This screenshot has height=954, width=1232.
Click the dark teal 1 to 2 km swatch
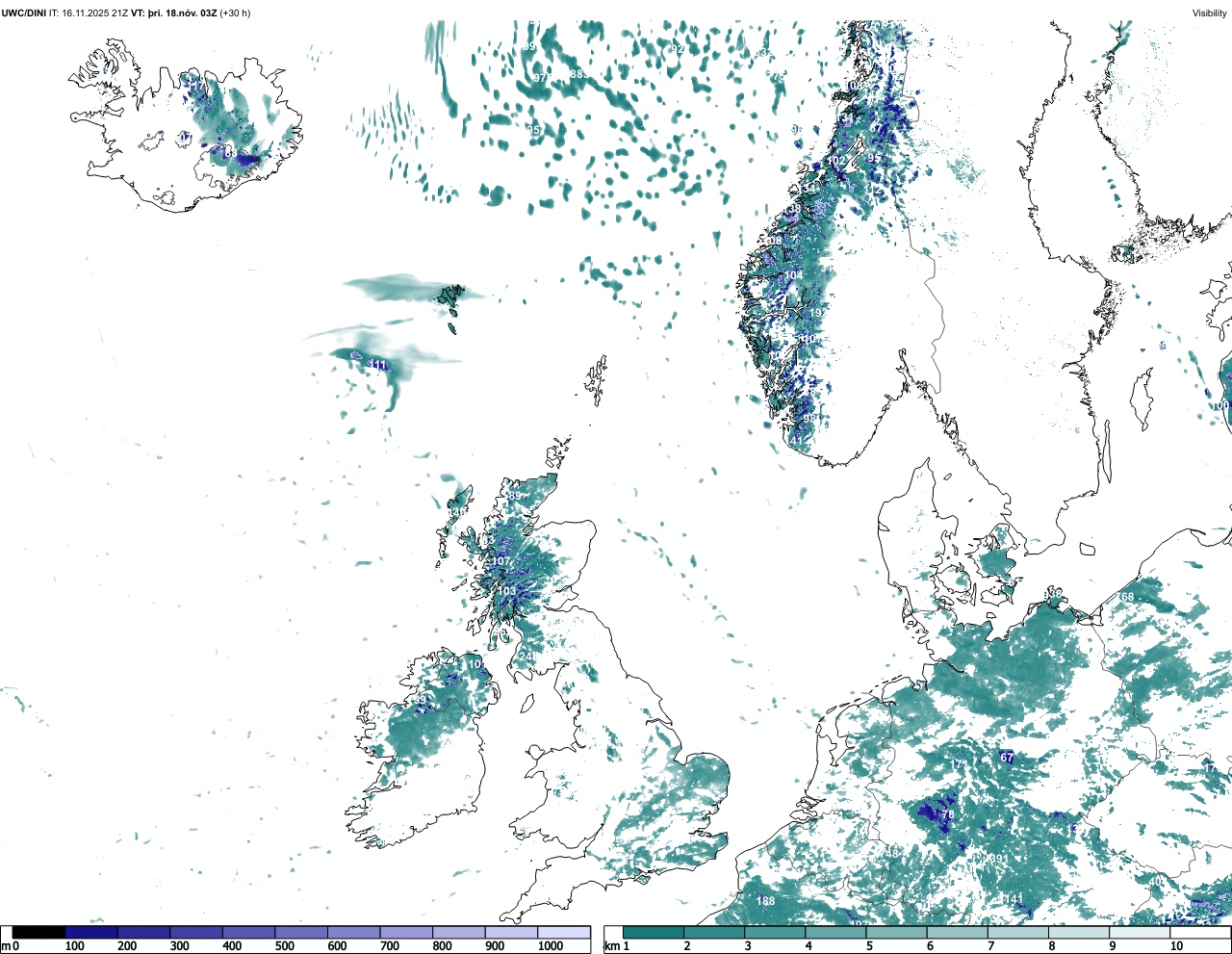pos(654,932)
